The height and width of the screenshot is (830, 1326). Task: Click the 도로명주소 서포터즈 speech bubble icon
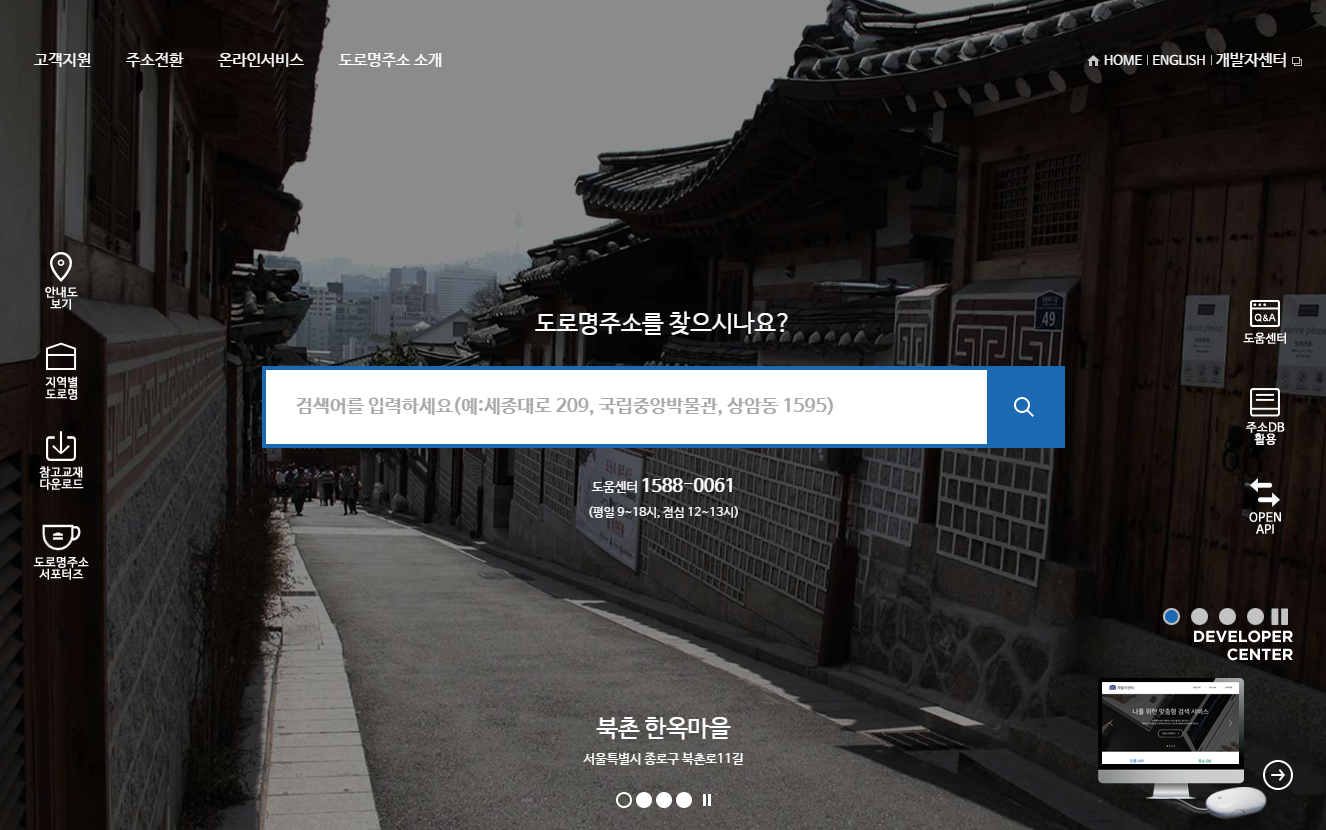pyautogui.click(x=60, y=537)
